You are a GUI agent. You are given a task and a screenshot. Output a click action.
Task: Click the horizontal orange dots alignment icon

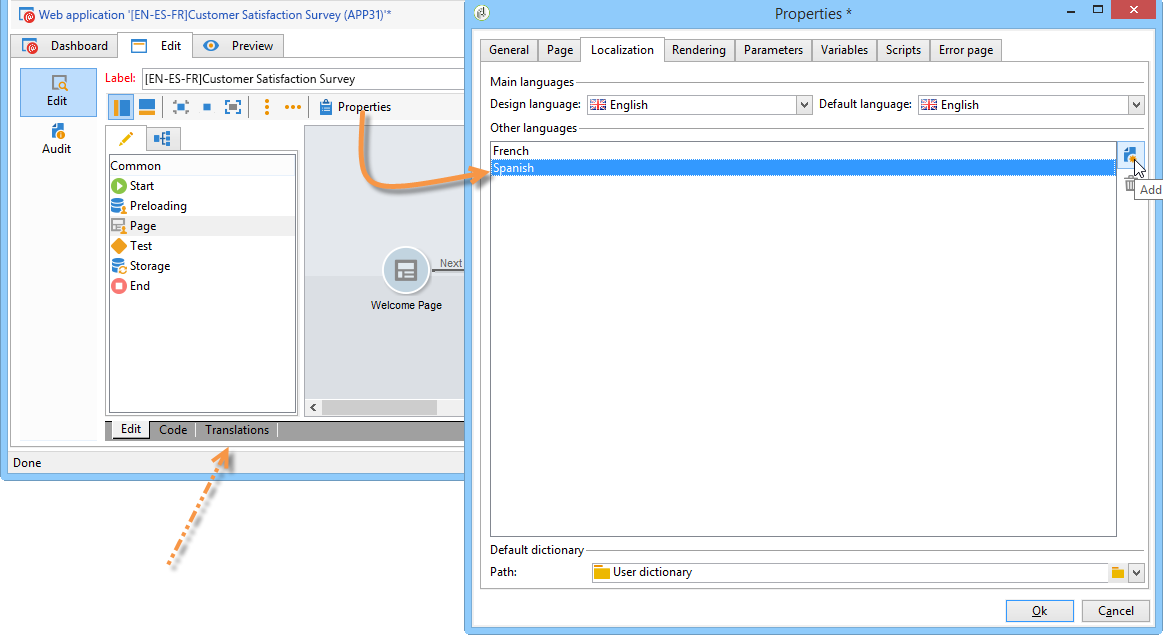(293, 107)
